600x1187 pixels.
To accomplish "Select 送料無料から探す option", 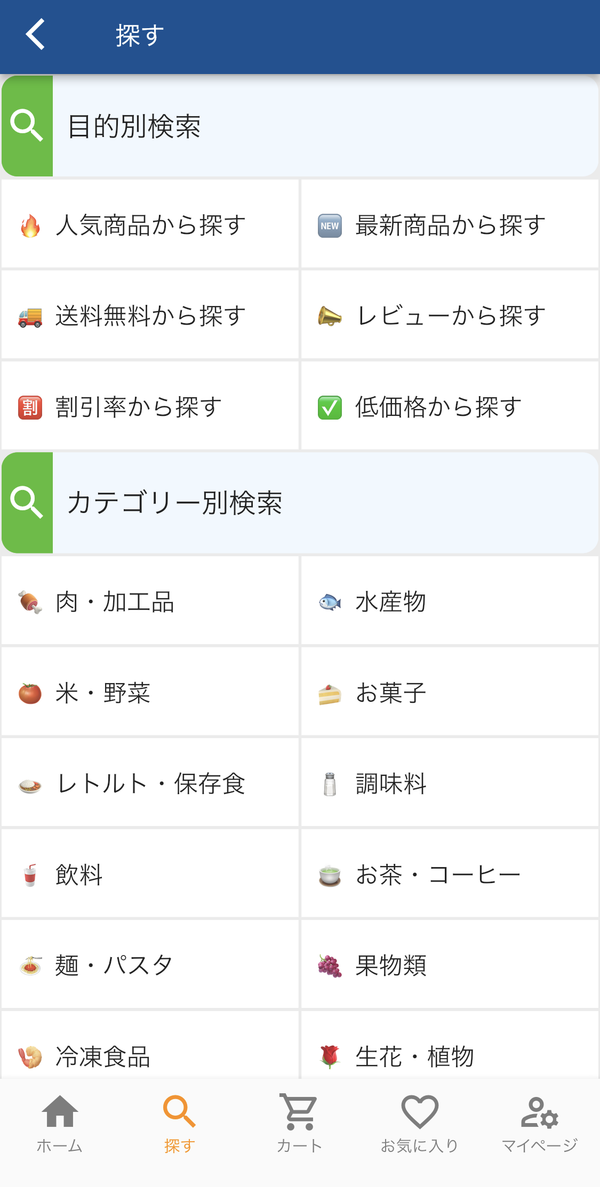I will tap(150, 315).
